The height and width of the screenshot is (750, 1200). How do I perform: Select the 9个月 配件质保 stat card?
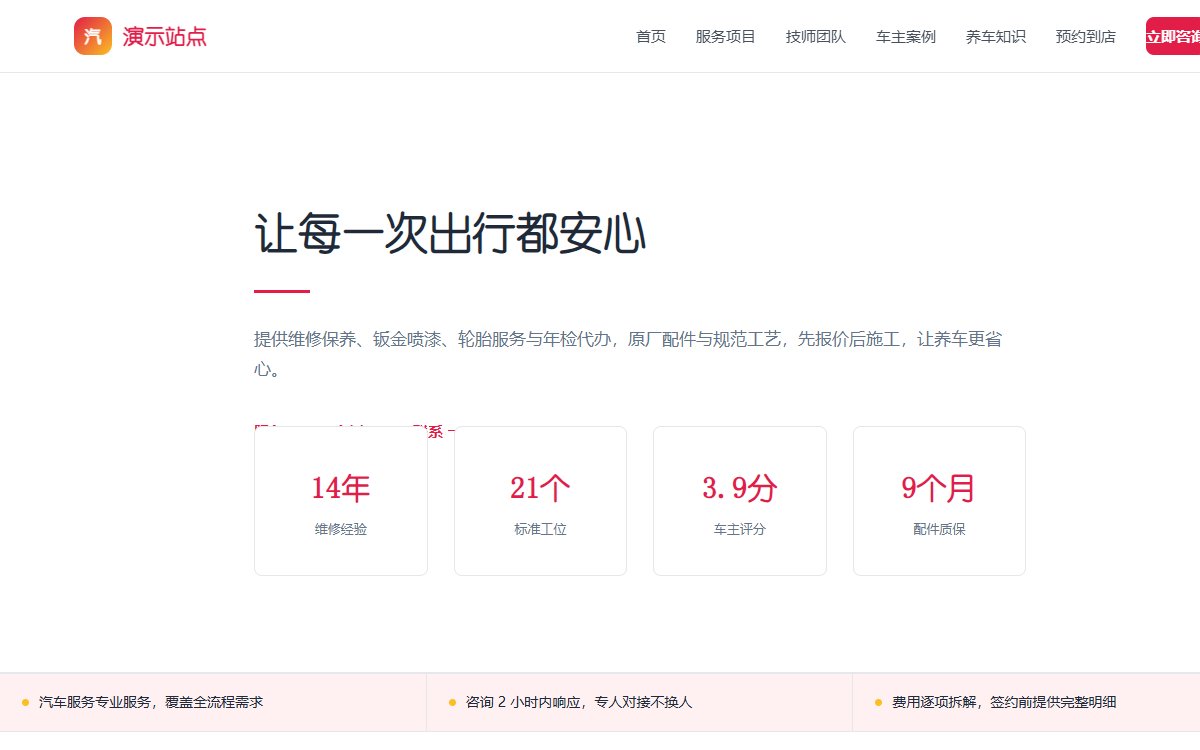pyautogui.click(x=939, y=501)
